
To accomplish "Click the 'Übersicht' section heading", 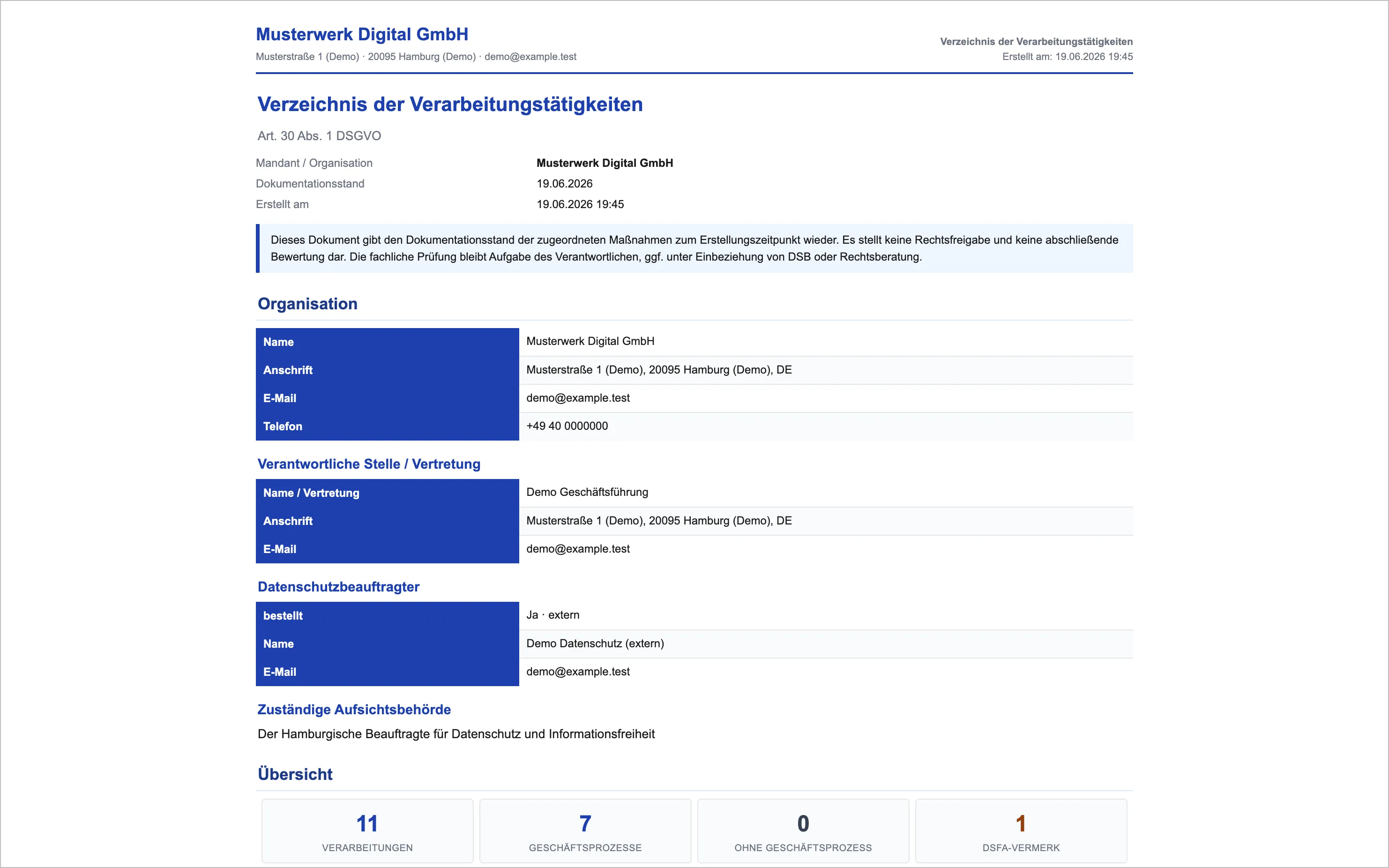I will 295,774.
